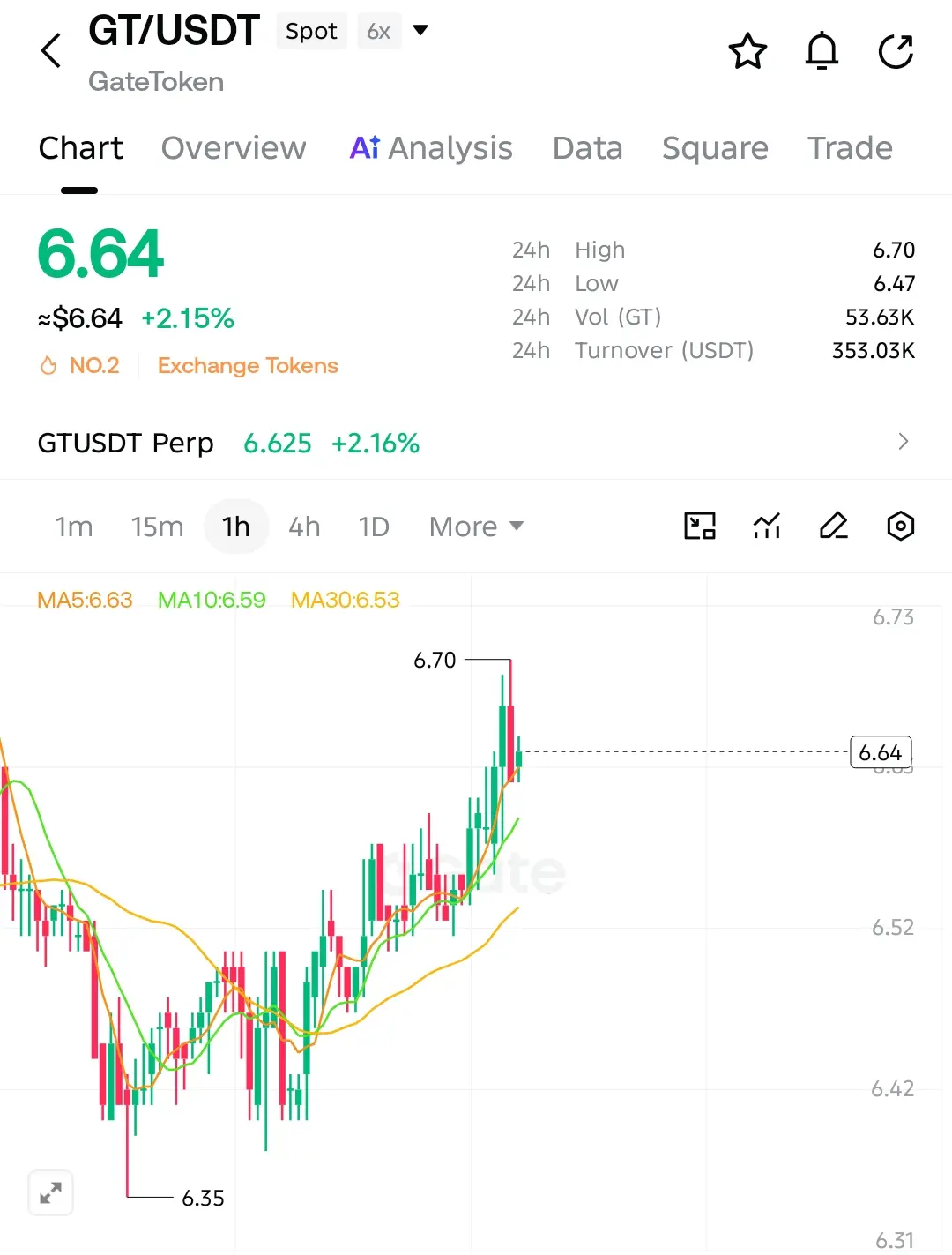This screenshot has height=1255, width=952.
Task: Tap the +2.15% change value
Action: click(188, 317)
